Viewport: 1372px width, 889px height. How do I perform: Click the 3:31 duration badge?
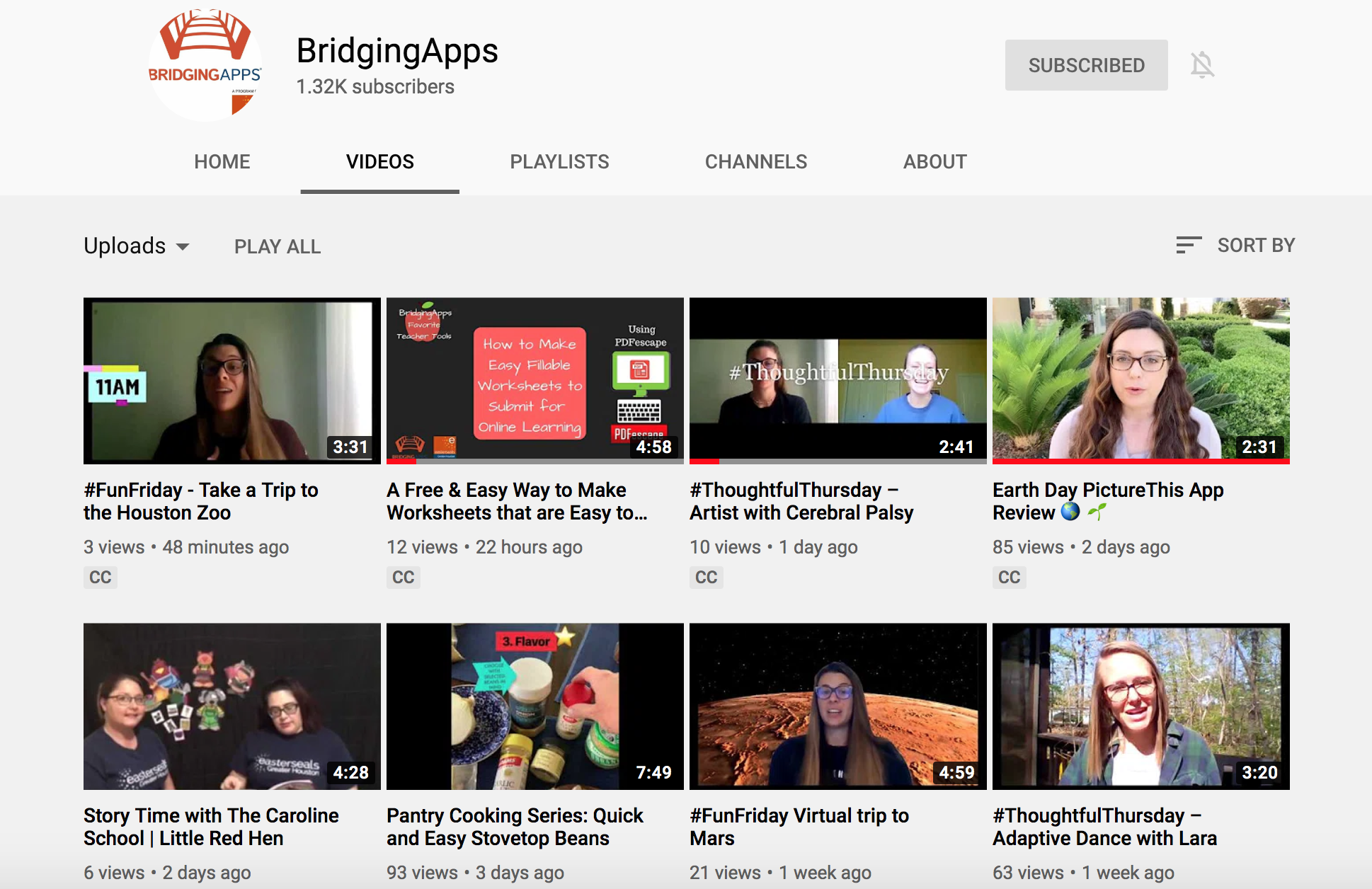[350, 447]
